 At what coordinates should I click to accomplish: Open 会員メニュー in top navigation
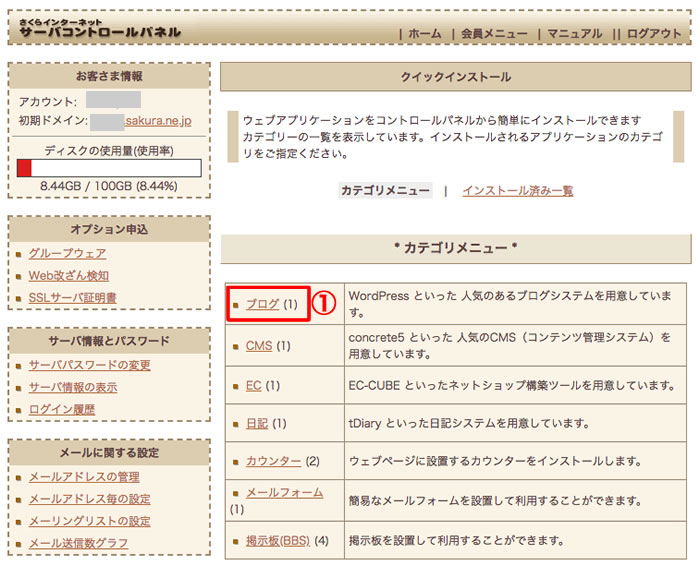tap(494, 33)
